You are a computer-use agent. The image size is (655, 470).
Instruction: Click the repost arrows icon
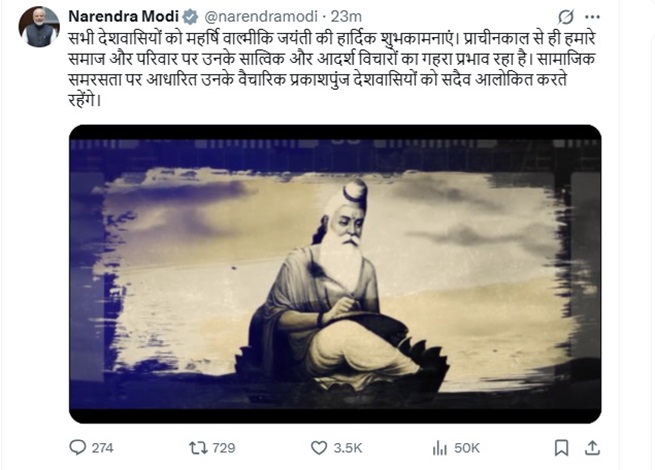point(198,448)
